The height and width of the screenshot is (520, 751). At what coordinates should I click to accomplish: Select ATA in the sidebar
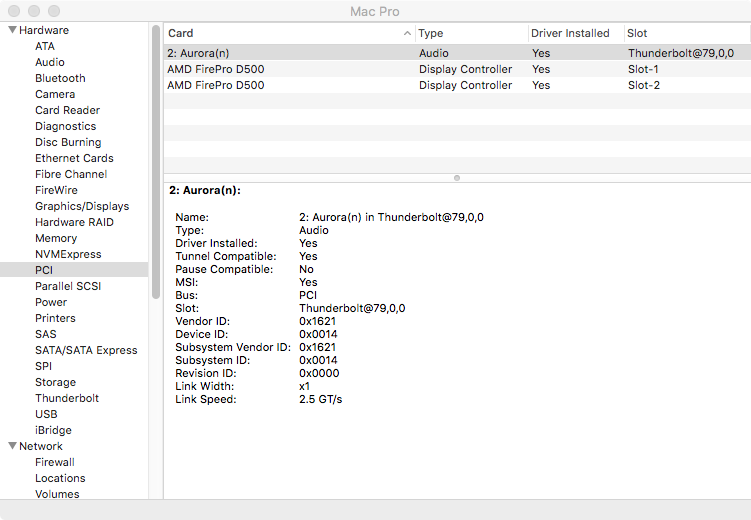click(45, 46)
